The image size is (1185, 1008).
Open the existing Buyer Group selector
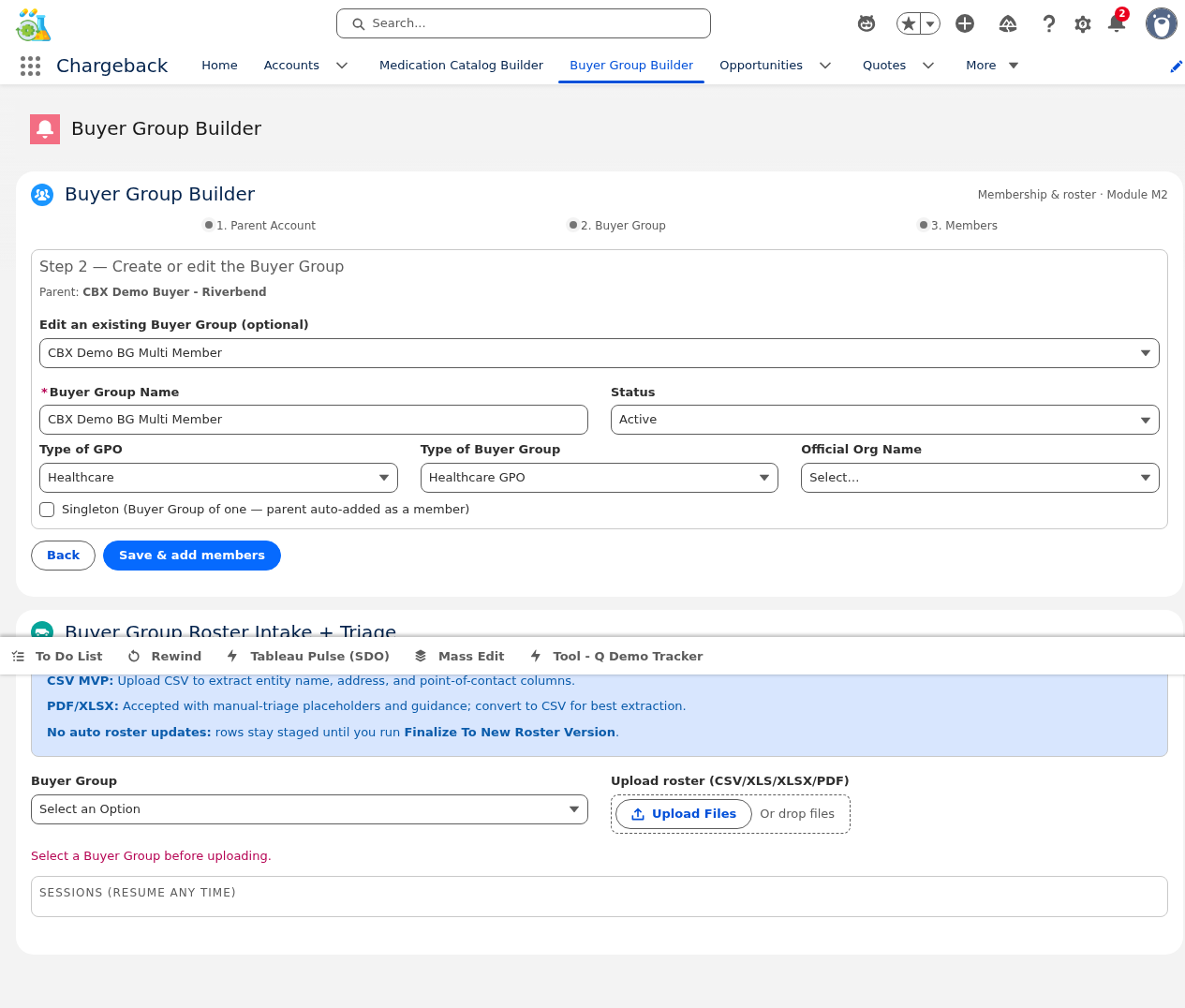(x=600, y=353)
